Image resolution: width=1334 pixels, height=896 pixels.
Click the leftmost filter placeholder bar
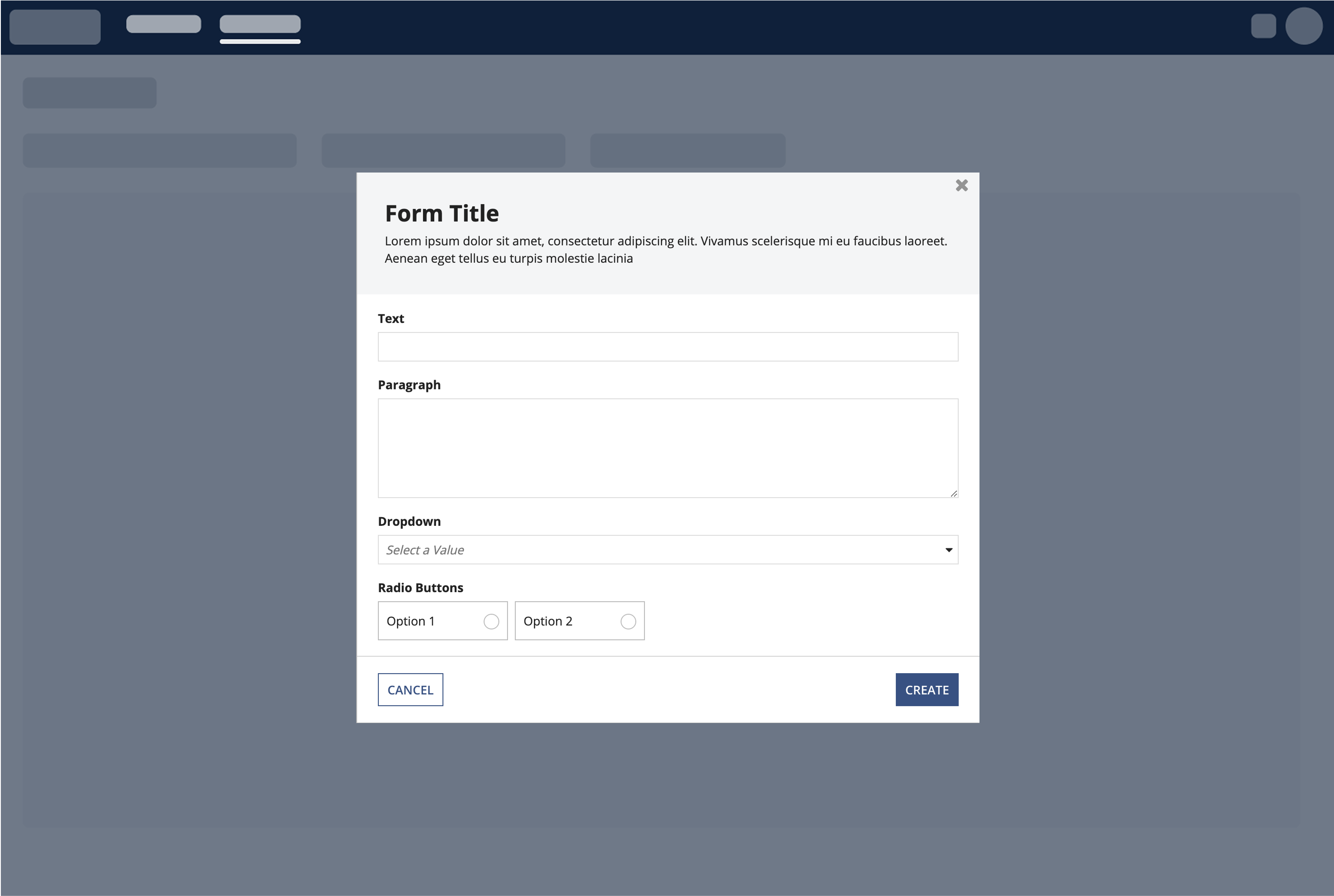pos(159,150)
